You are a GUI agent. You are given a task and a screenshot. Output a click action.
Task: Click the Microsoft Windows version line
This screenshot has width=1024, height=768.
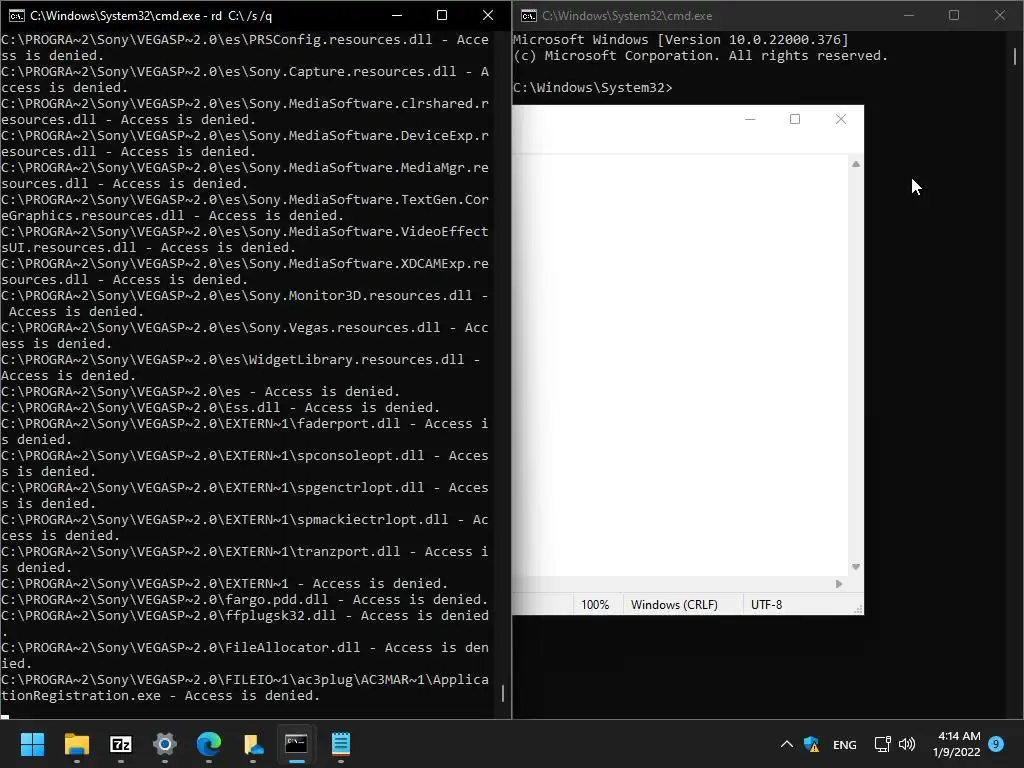click(x=680, y=40)
